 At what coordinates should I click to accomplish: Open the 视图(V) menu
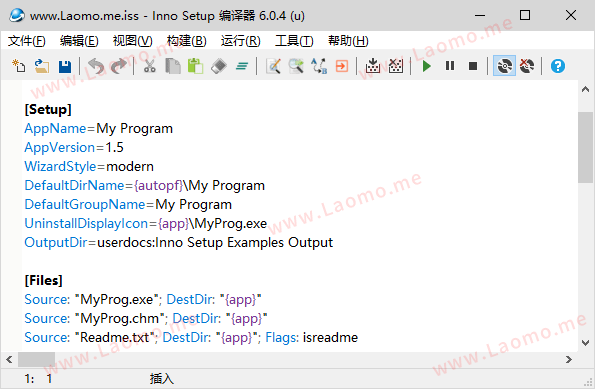point(132,41)
